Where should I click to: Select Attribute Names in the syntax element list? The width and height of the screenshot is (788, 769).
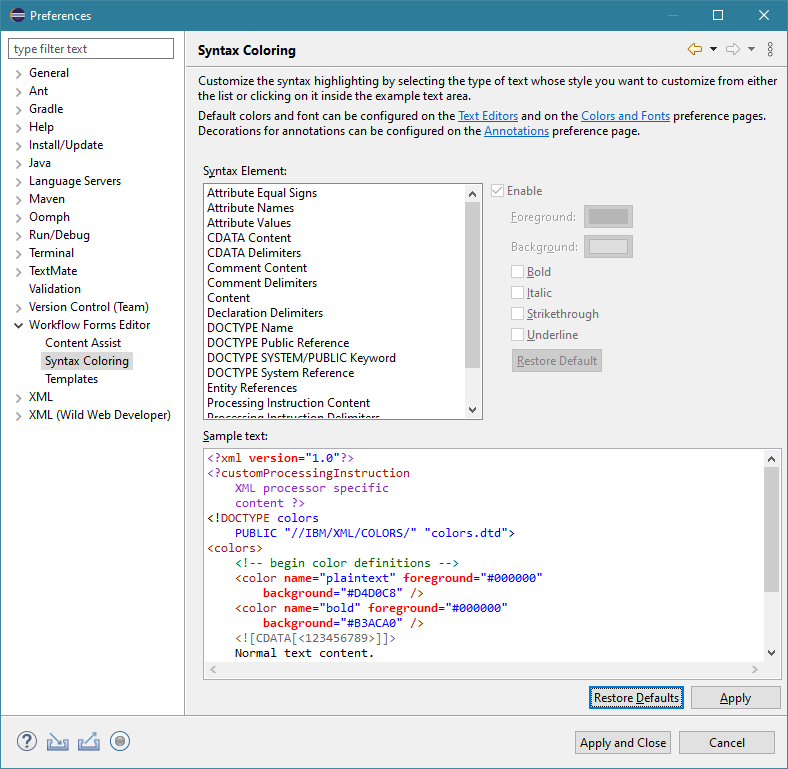[251, 208]
